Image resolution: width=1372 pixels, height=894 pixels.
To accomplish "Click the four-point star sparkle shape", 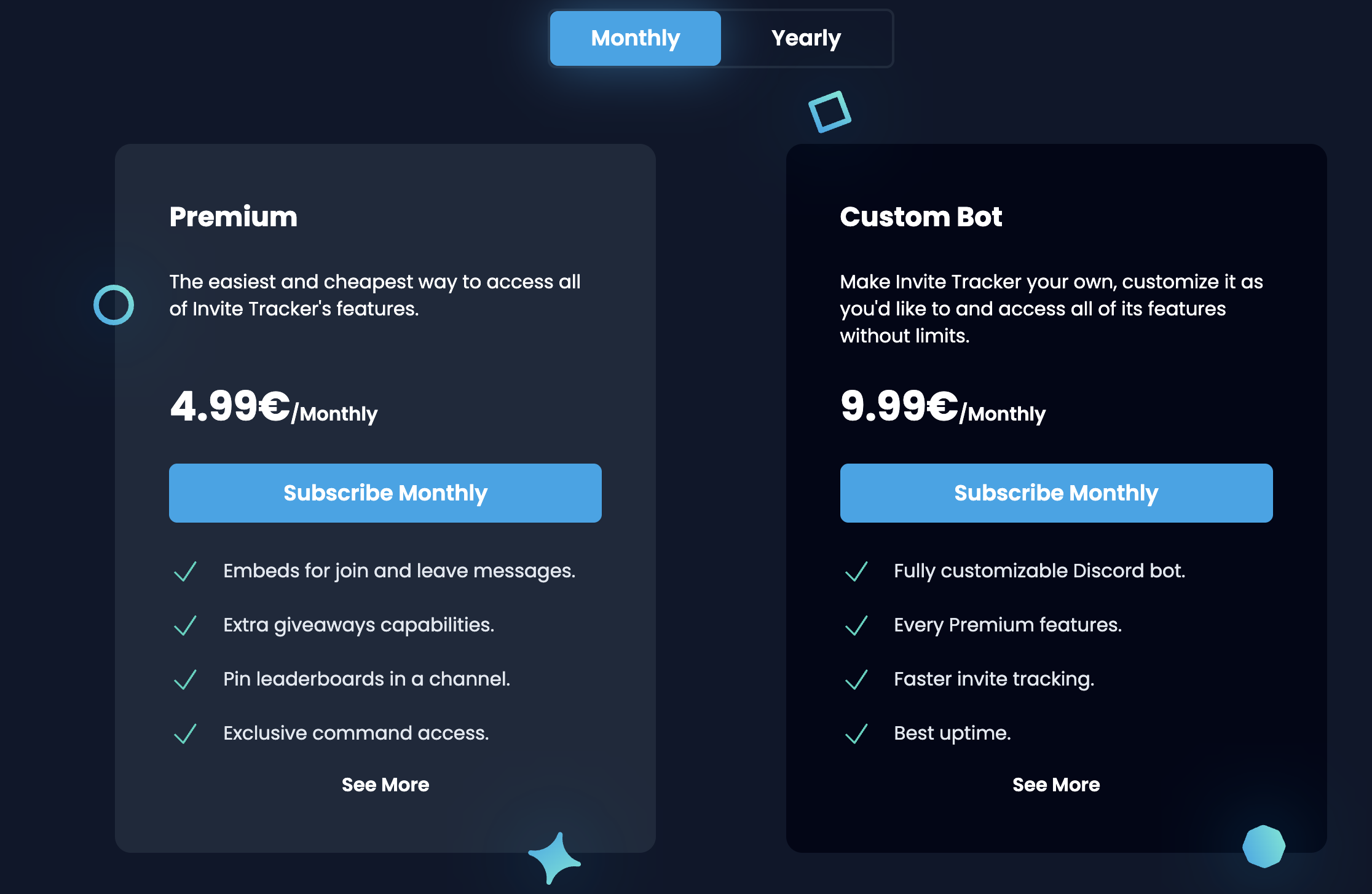I will click(x=554, y=858).
